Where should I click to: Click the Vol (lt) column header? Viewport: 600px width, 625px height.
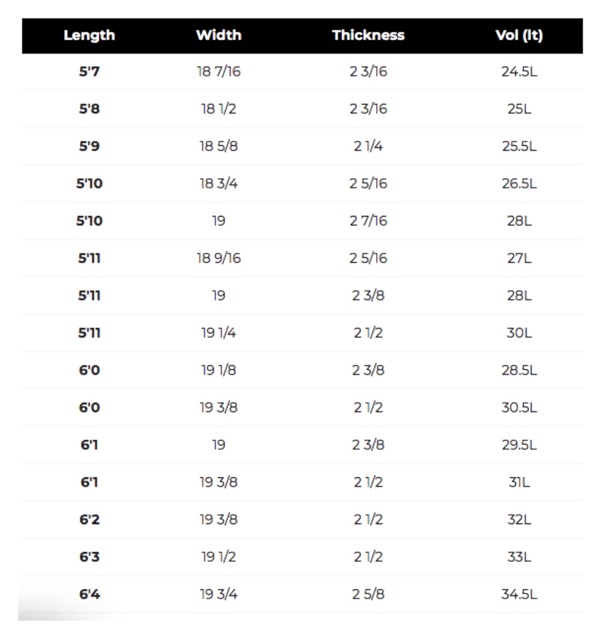519,35
